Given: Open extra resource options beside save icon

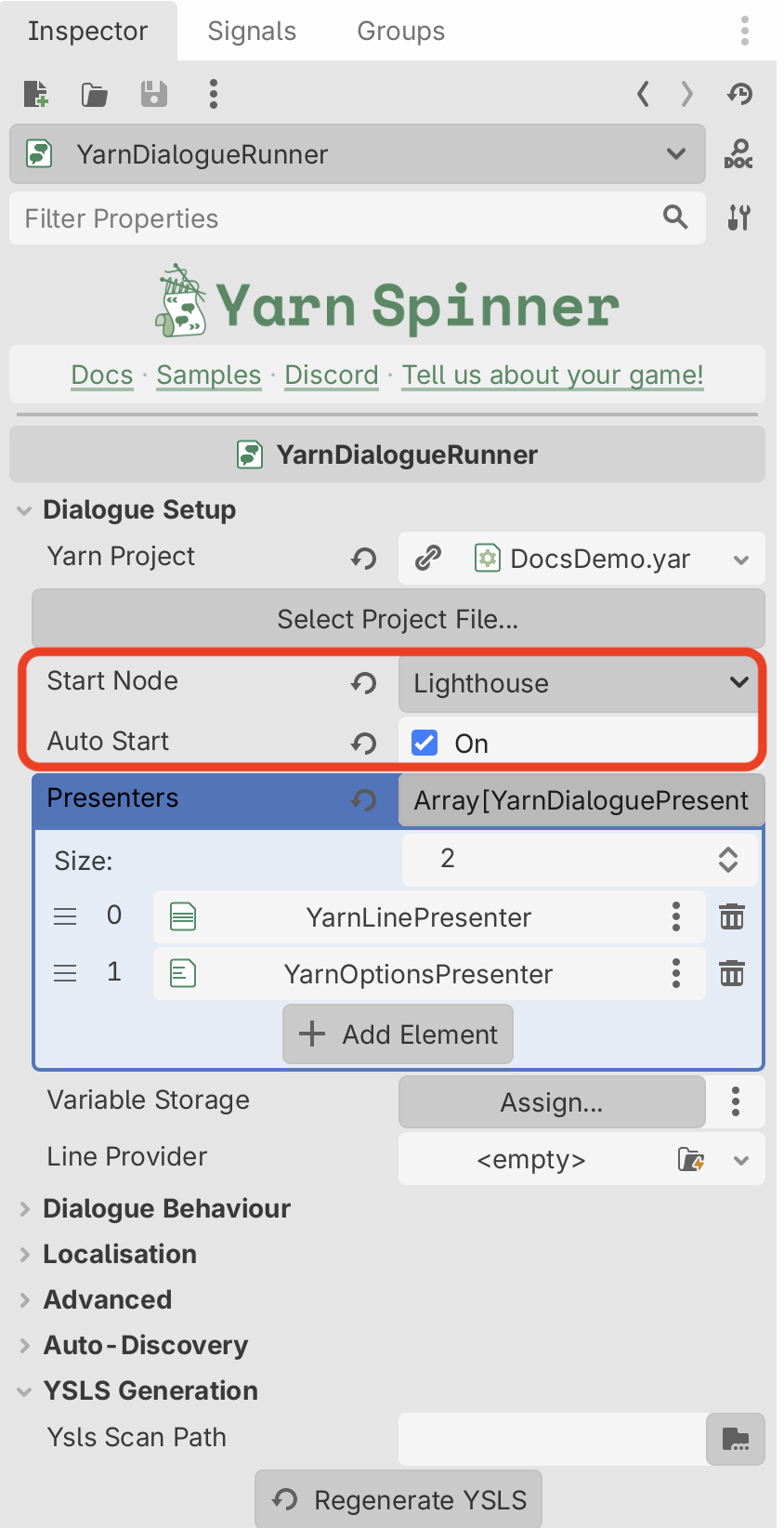Looking at the screenshot, I should (x=214, y=94).
